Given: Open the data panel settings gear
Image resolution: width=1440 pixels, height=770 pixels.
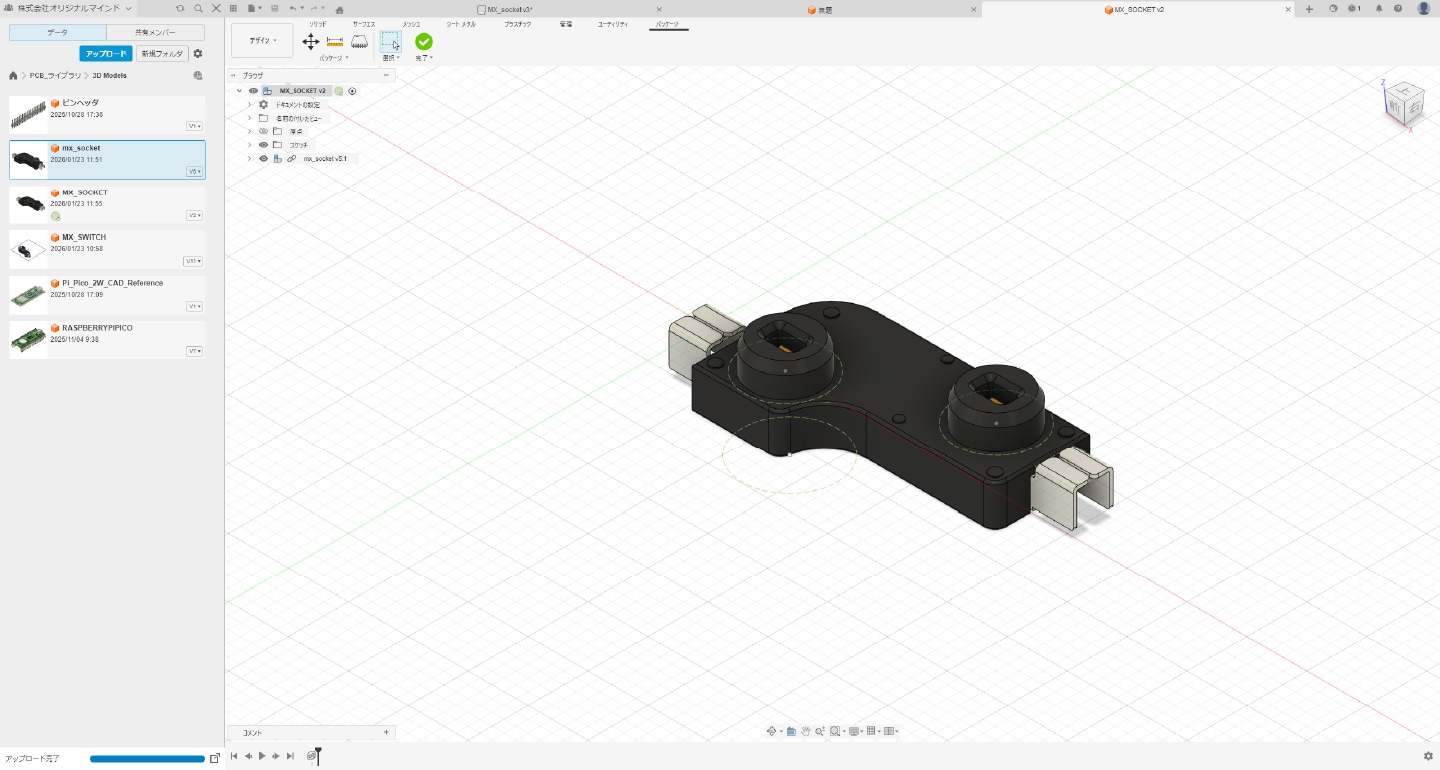Looking at the screenshot, I should coord(198,54).
